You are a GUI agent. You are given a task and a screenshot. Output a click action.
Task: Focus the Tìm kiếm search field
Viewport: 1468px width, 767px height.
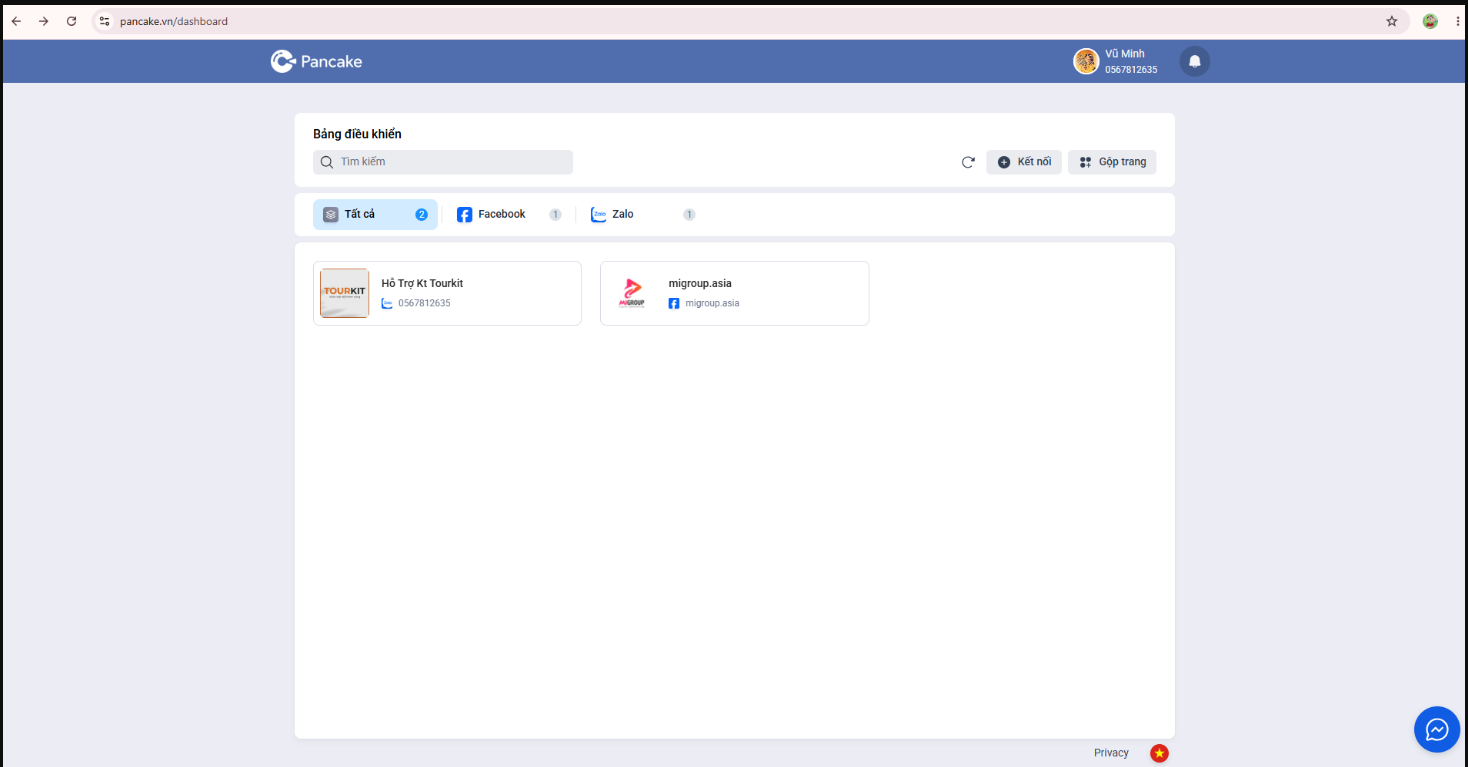pos(443,162)
